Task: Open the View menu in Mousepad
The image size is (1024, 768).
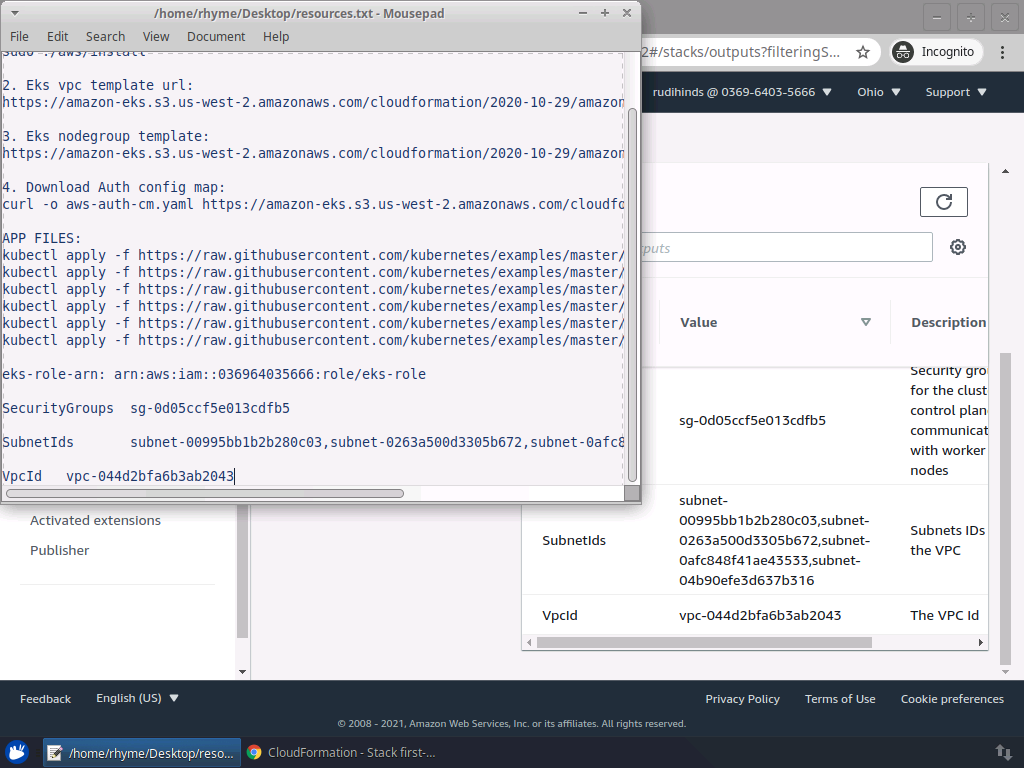Action: tap(156, 37)
